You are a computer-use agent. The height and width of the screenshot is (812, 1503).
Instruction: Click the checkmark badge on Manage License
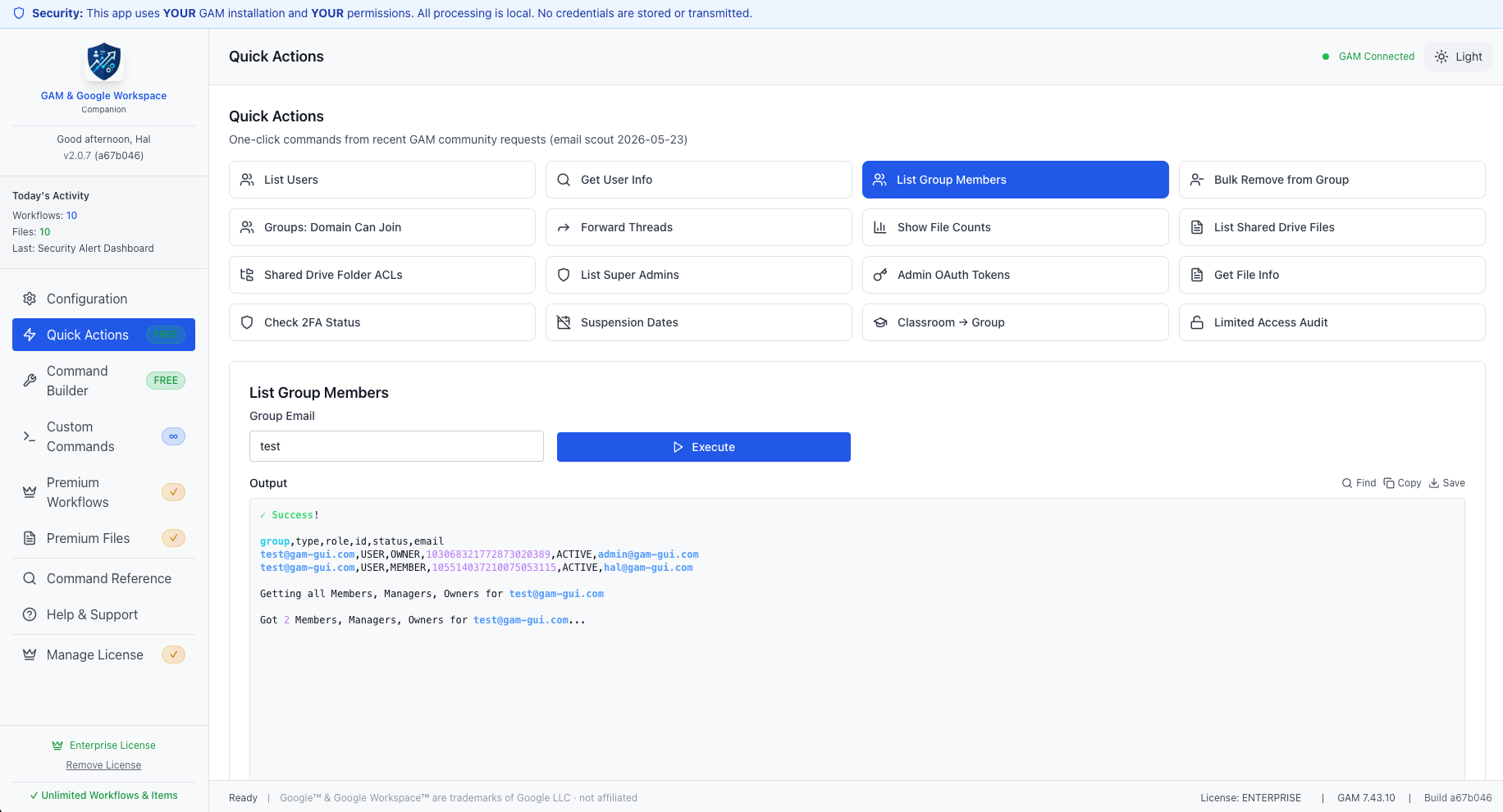[173, 655]
